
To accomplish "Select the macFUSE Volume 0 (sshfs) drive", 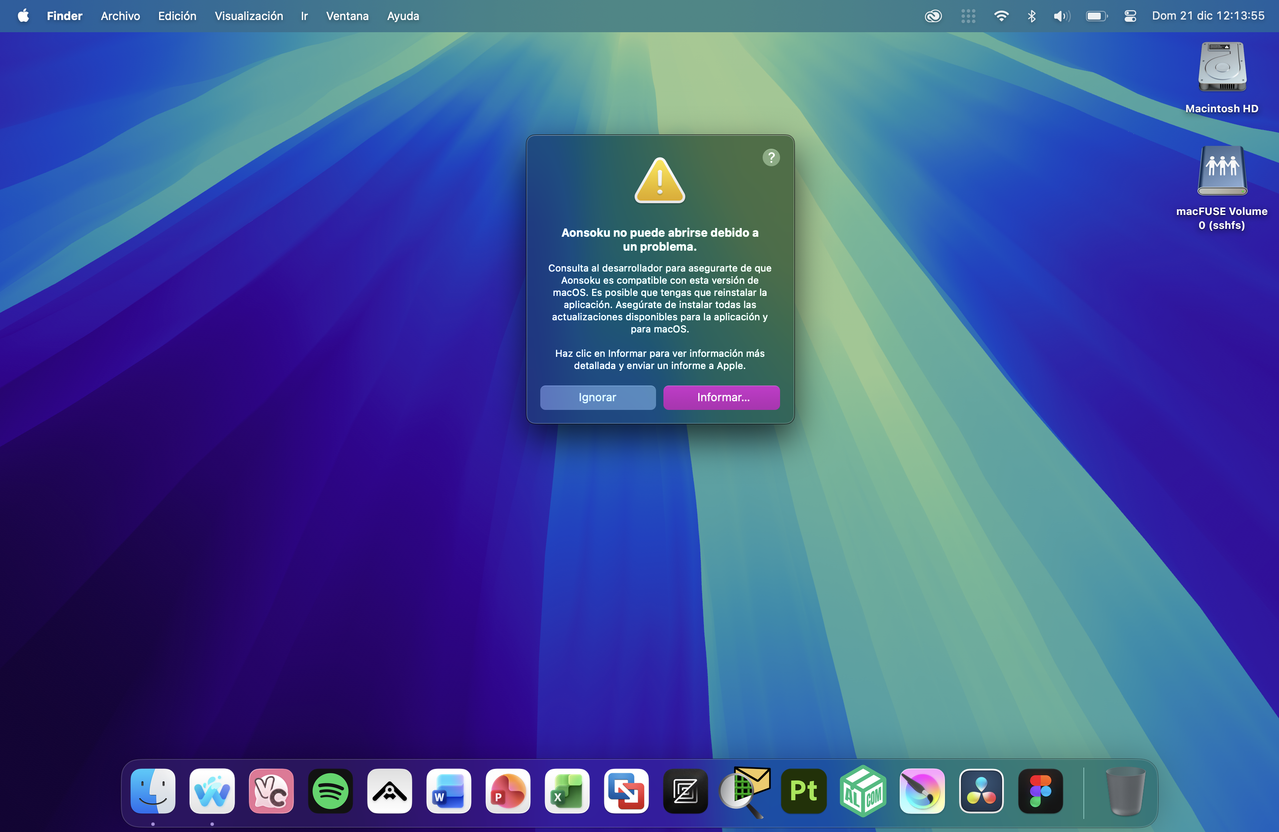I will tap(1222, 188).
